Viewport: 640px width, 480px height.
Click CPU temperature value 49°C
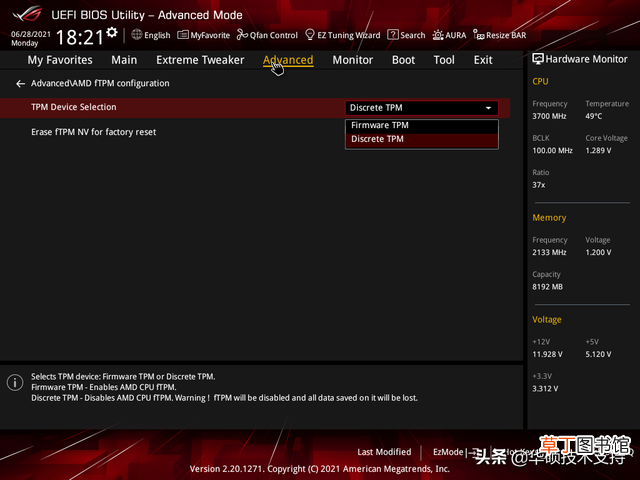click(593, 116)
